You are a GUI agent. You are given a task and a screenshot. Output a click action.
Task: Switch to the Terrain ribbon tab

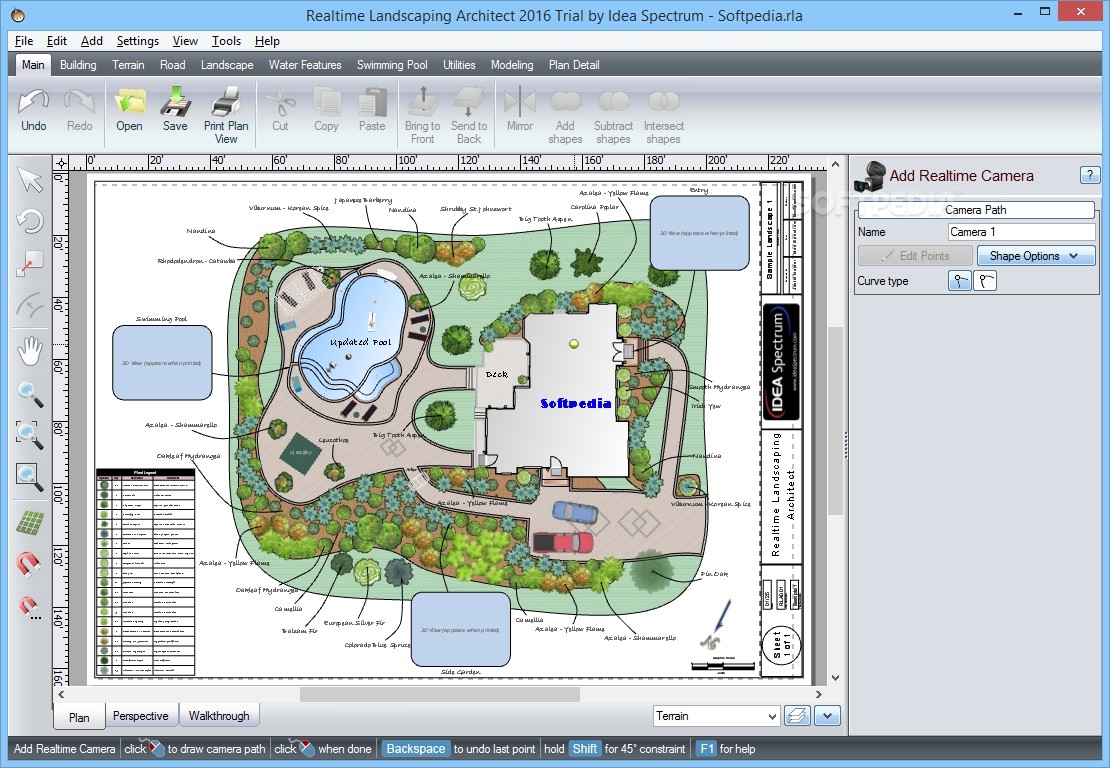point(128,64)
